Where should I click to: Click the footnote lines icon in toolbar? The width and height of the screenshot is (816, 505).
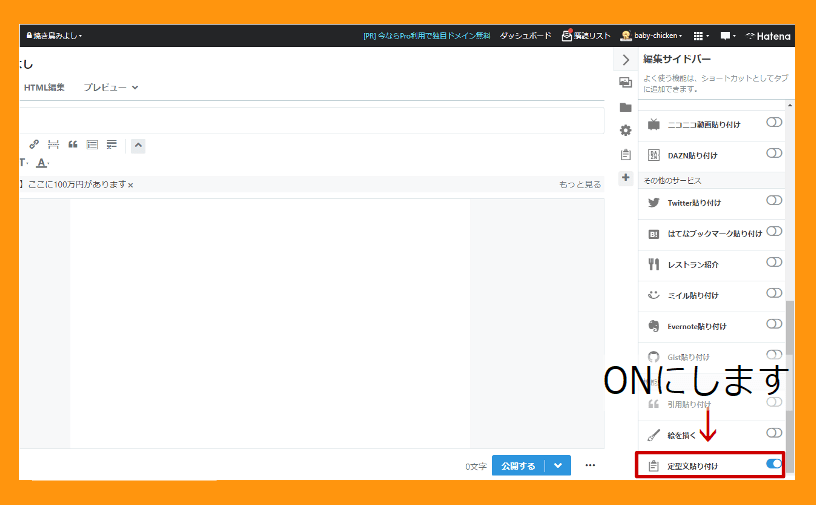pos(111,144)
